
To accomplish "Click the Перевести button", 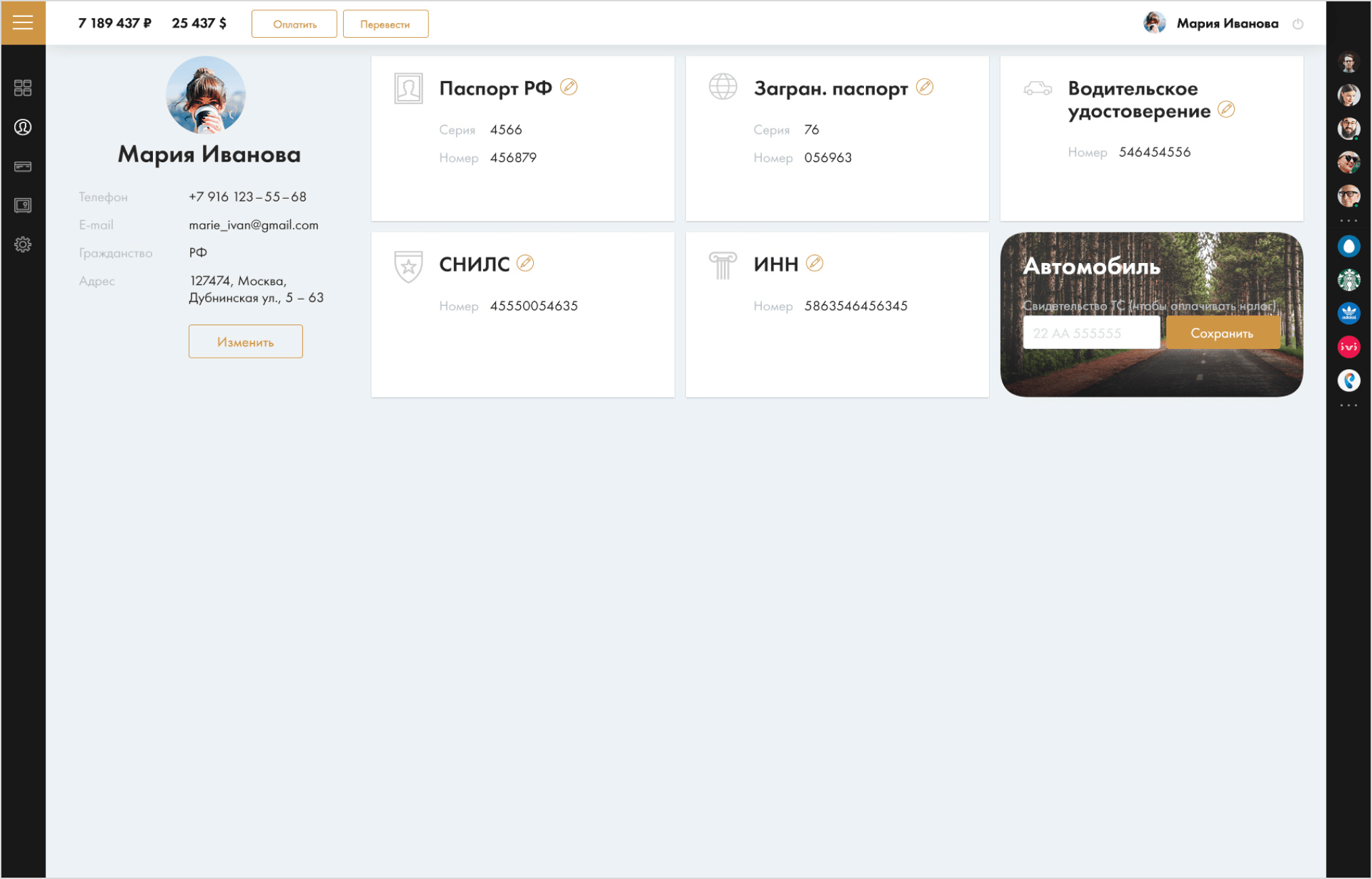I will click(386, 24).
